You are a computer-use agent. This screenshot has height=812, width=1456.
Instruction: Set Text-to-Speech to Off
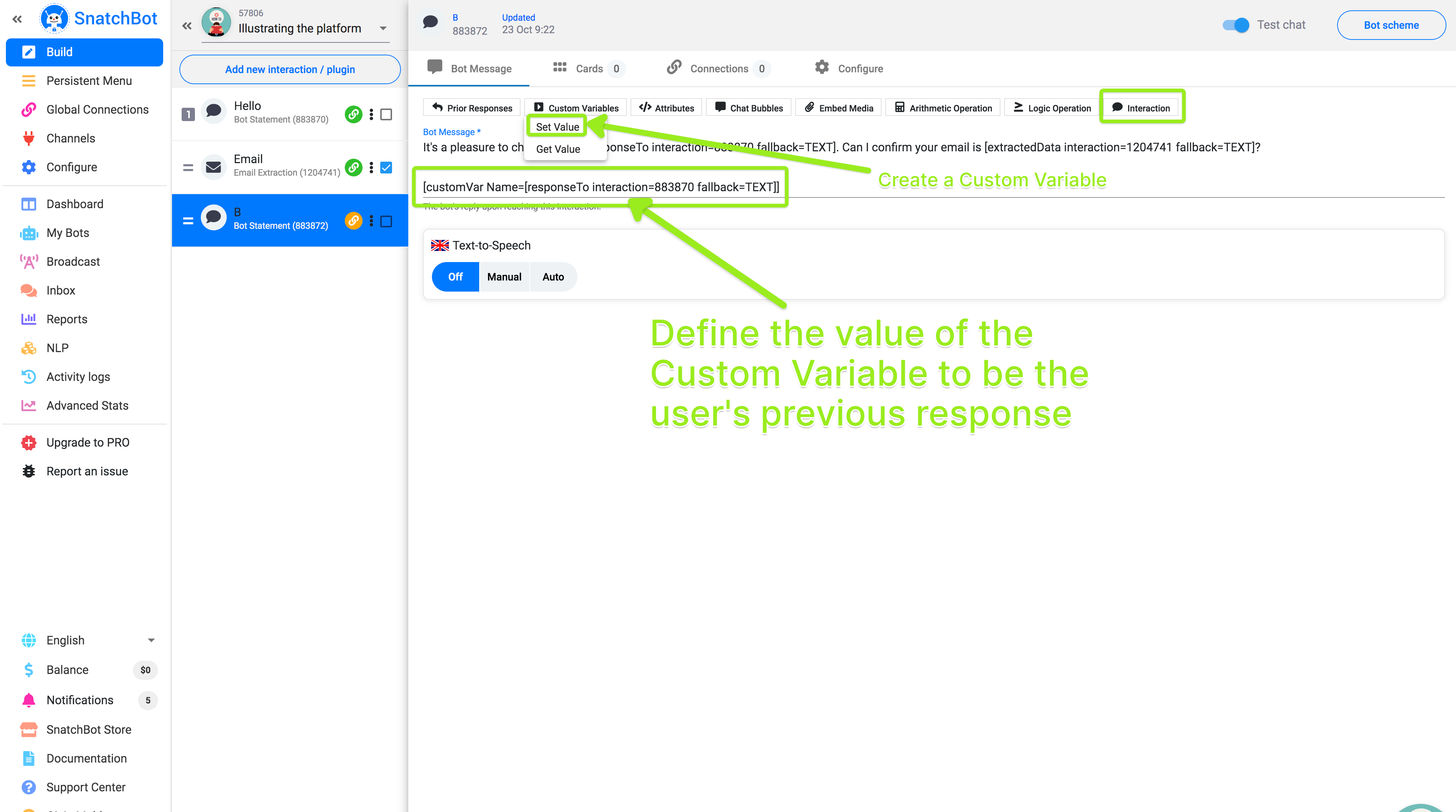point(455,277)
